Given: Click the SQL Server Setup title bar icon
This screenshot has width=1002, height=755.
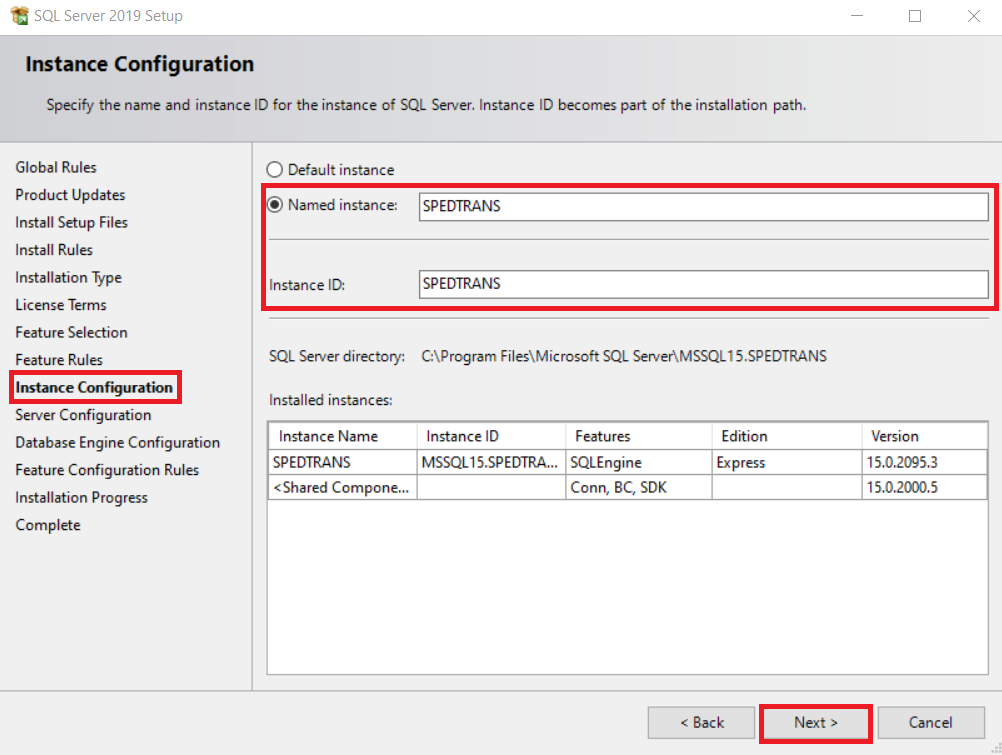Looking at the screenshot, I should pos(20,15).
